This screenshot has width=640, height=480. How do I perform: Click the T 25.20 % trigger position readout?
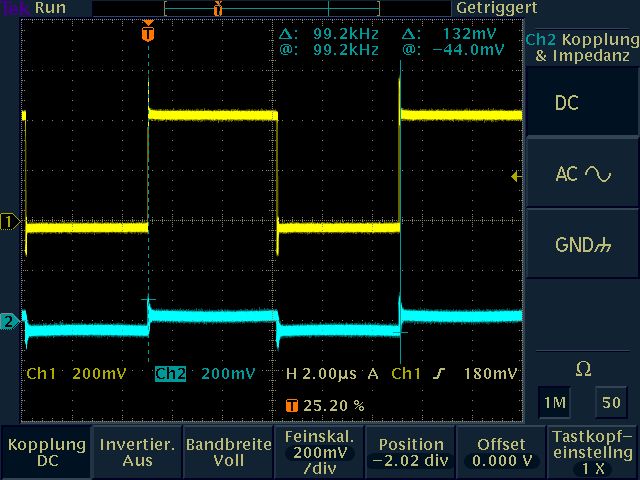pyautogui.click(x=325, y=406)
